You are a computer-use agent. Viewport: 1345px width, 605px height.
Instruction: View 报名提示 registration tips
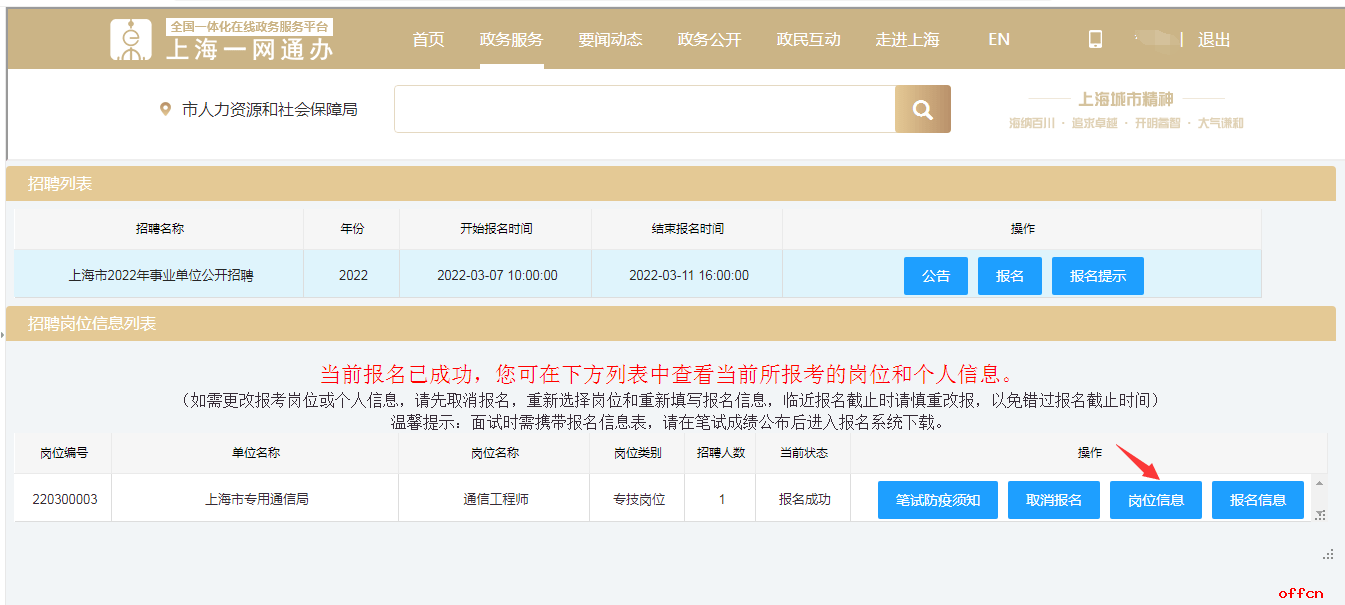pyautogui.click(x=1098, y=276)
